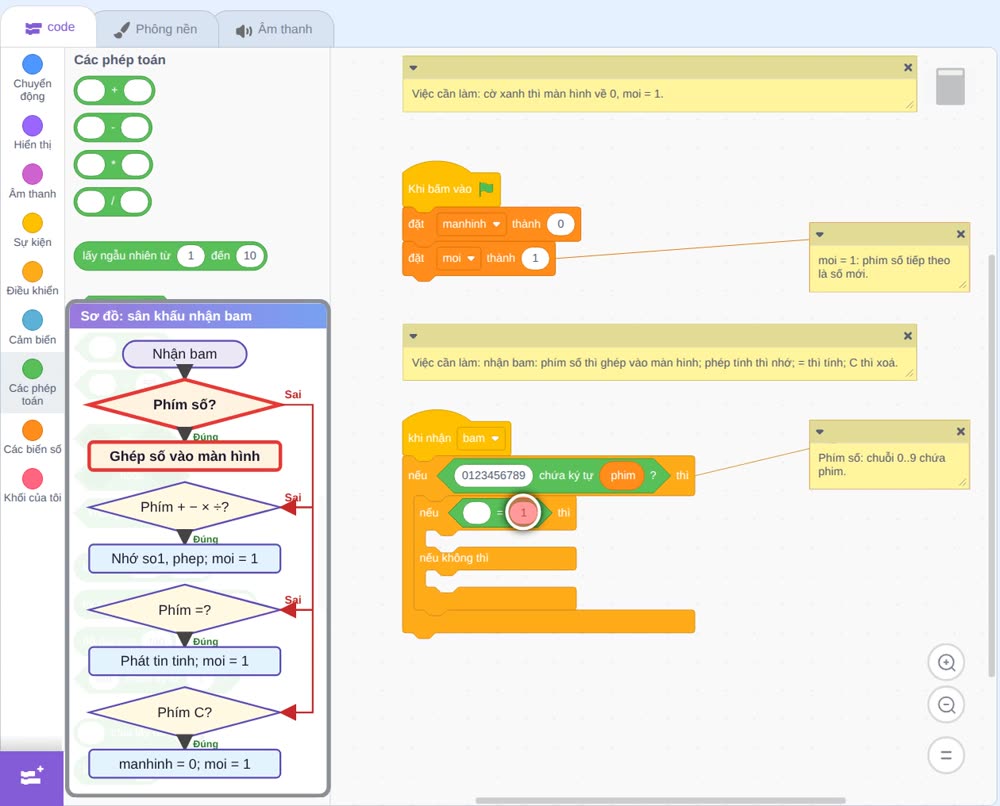Switch to the code tab
This screenshot has width=1000, height=806.
coord(49,27)
